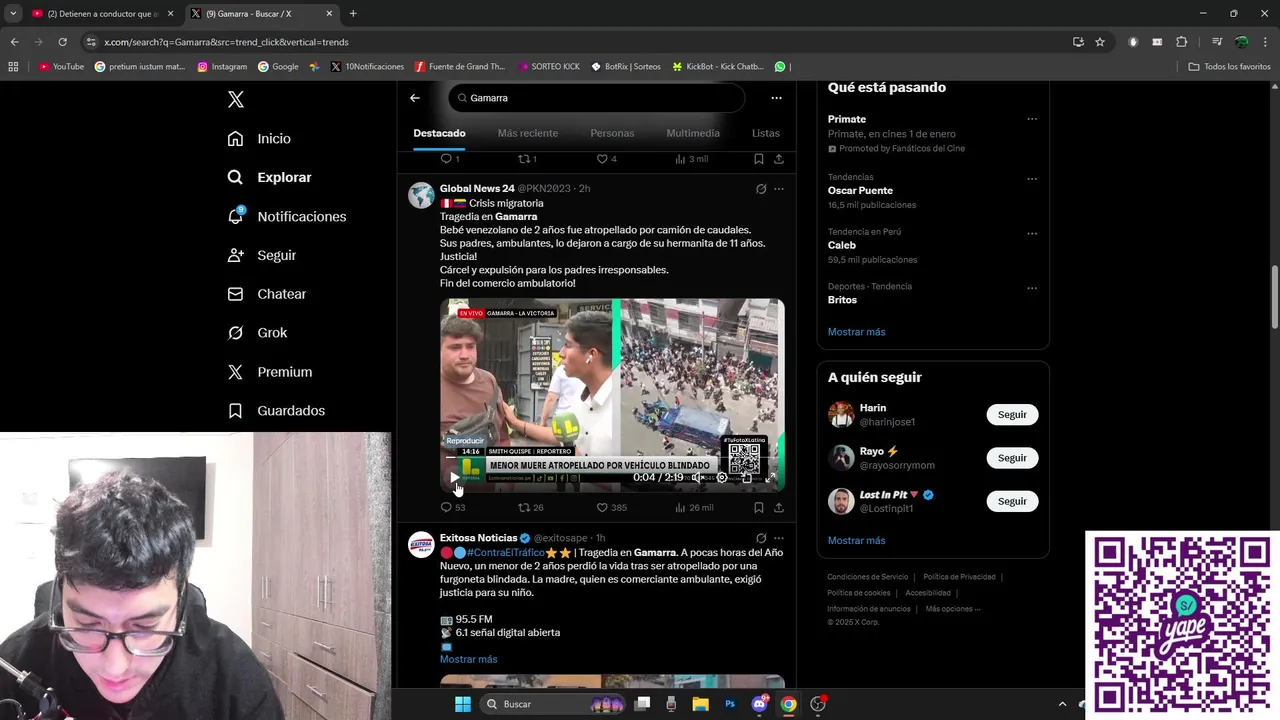Open Global News 24 profile avatar
The width and height of the screenshot is (1280, 720).
[x=421, y=195]
